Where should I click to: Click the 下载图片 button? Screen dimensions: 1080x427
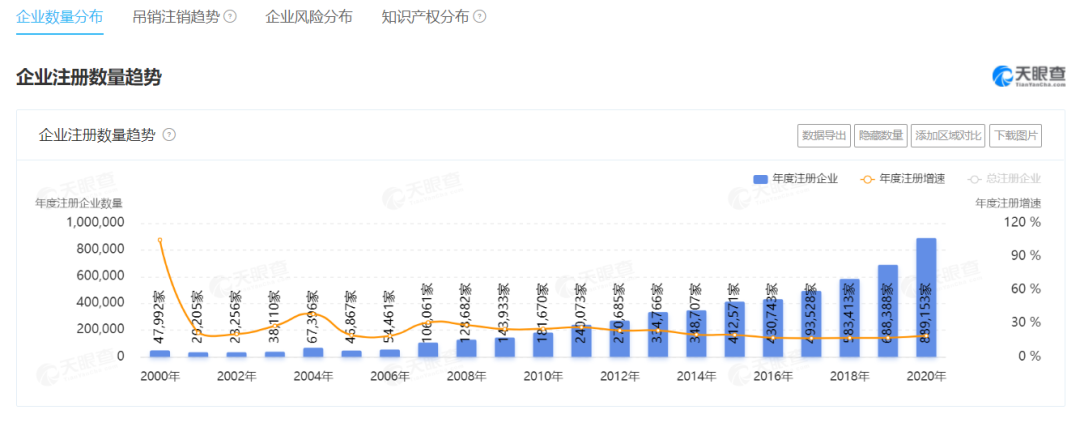coord(1015,135)
